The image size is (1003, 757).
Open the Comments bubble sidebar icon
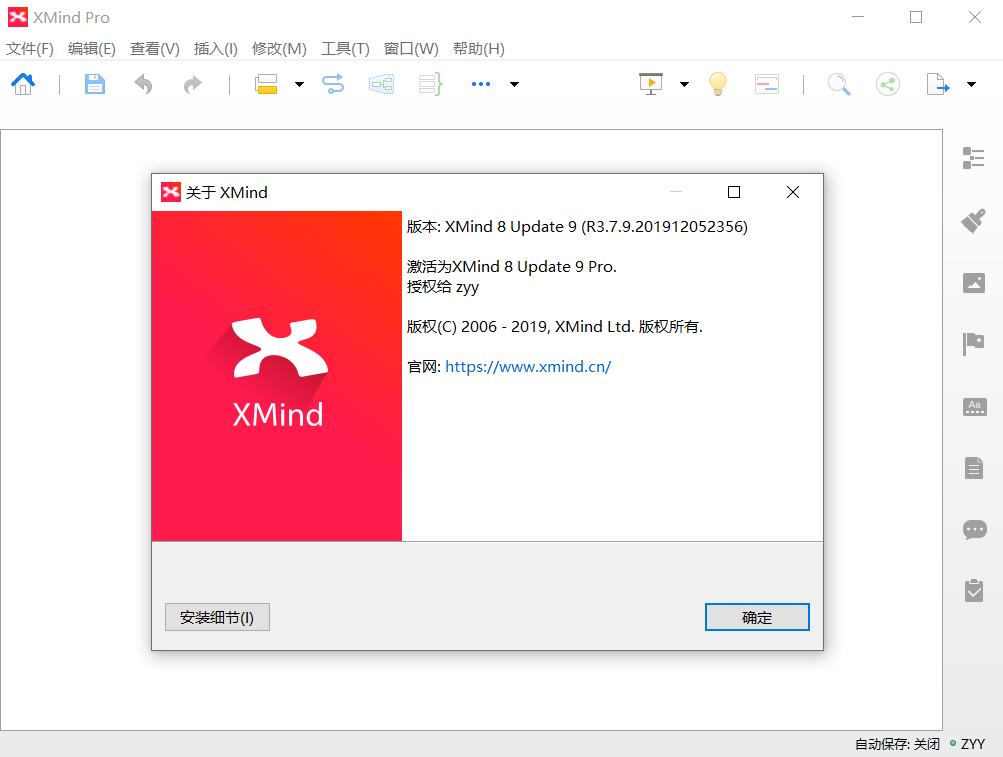click(974, 530)
